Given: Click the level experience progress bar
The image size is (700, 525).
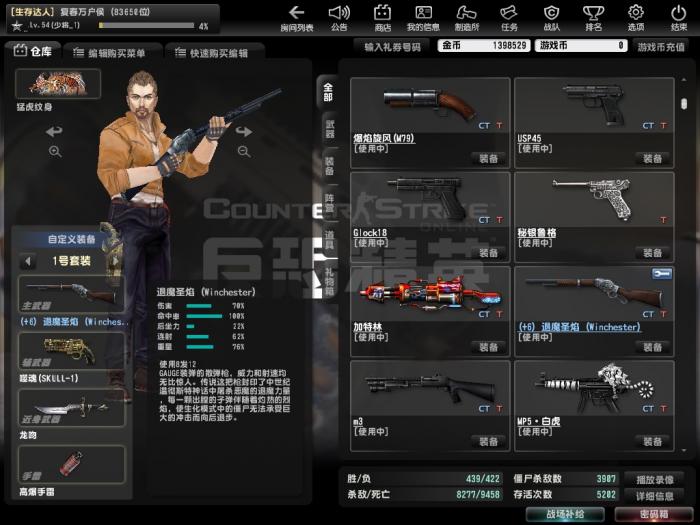Looking at the screenshot, I should coord(146,25).
